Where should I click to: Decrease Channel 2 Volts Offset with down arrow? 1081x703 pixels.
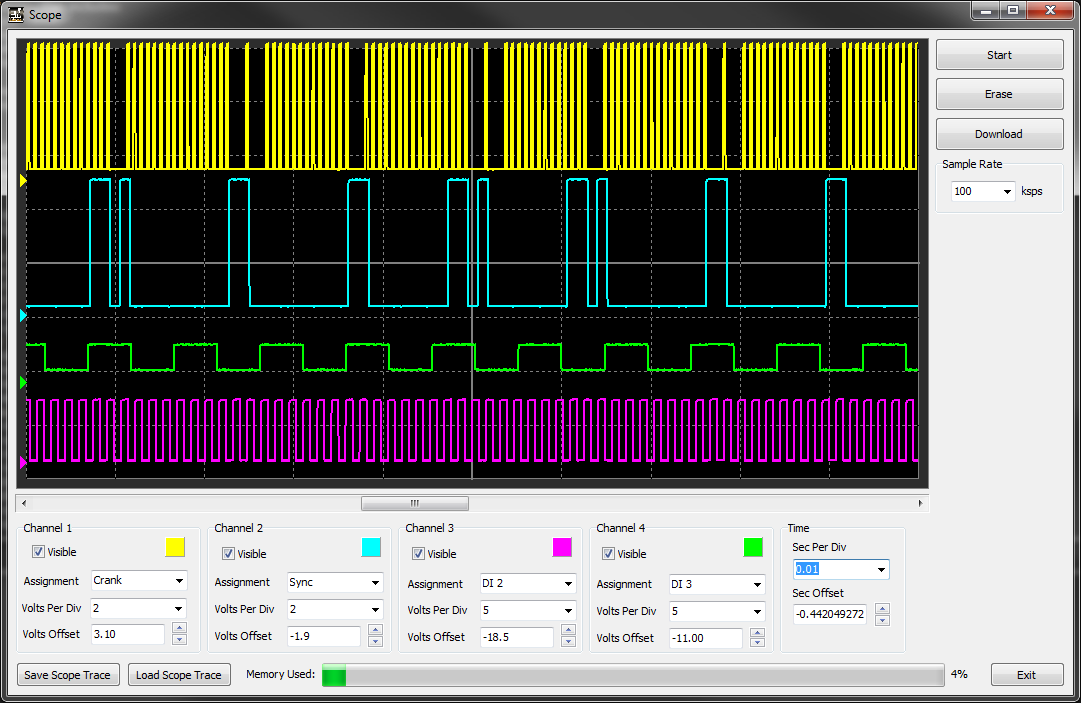tap(376, 641)
